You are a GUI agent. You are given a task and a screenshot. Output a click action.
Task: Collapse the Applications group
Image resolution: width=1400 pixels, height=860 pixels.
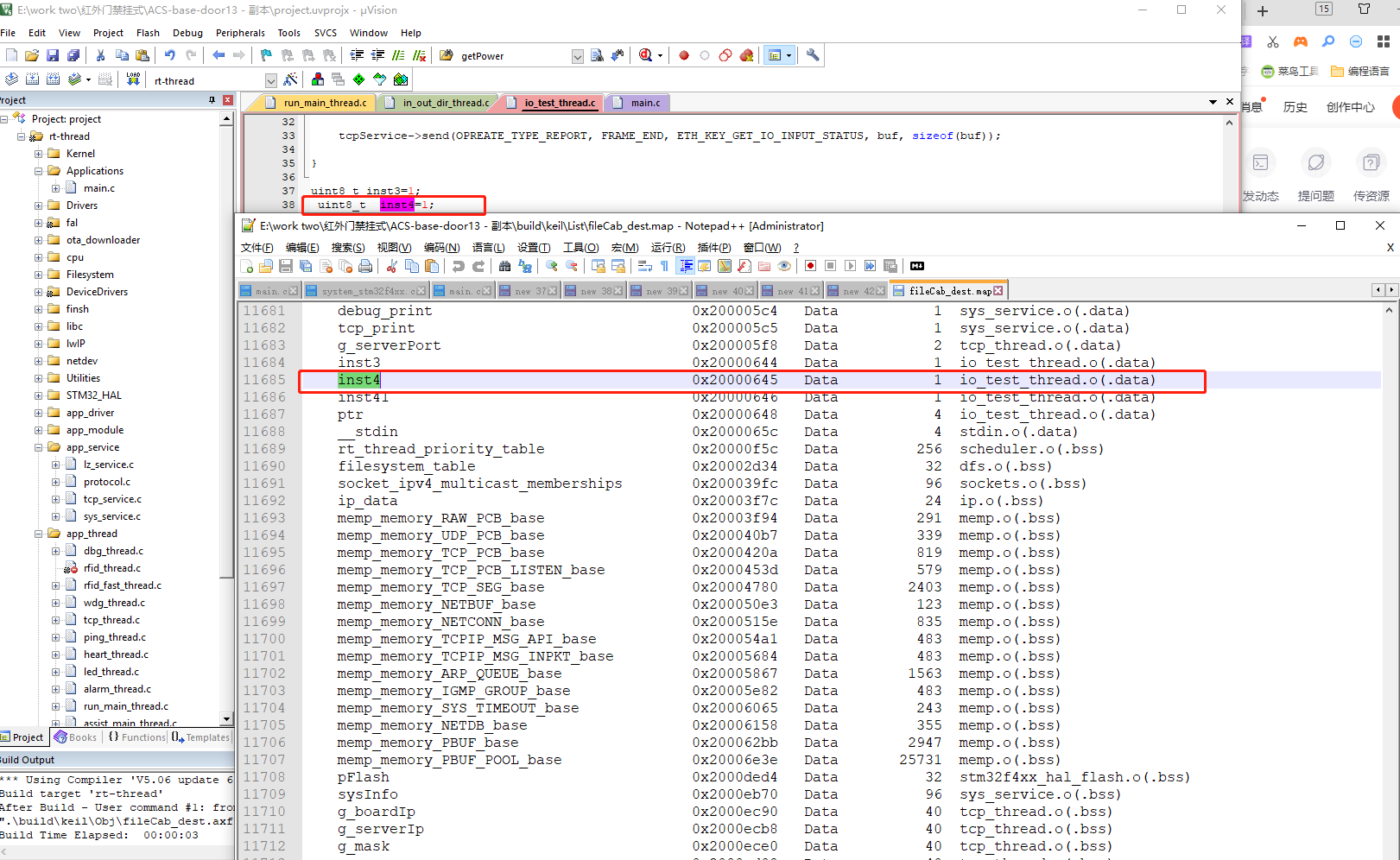coord(38,171)
